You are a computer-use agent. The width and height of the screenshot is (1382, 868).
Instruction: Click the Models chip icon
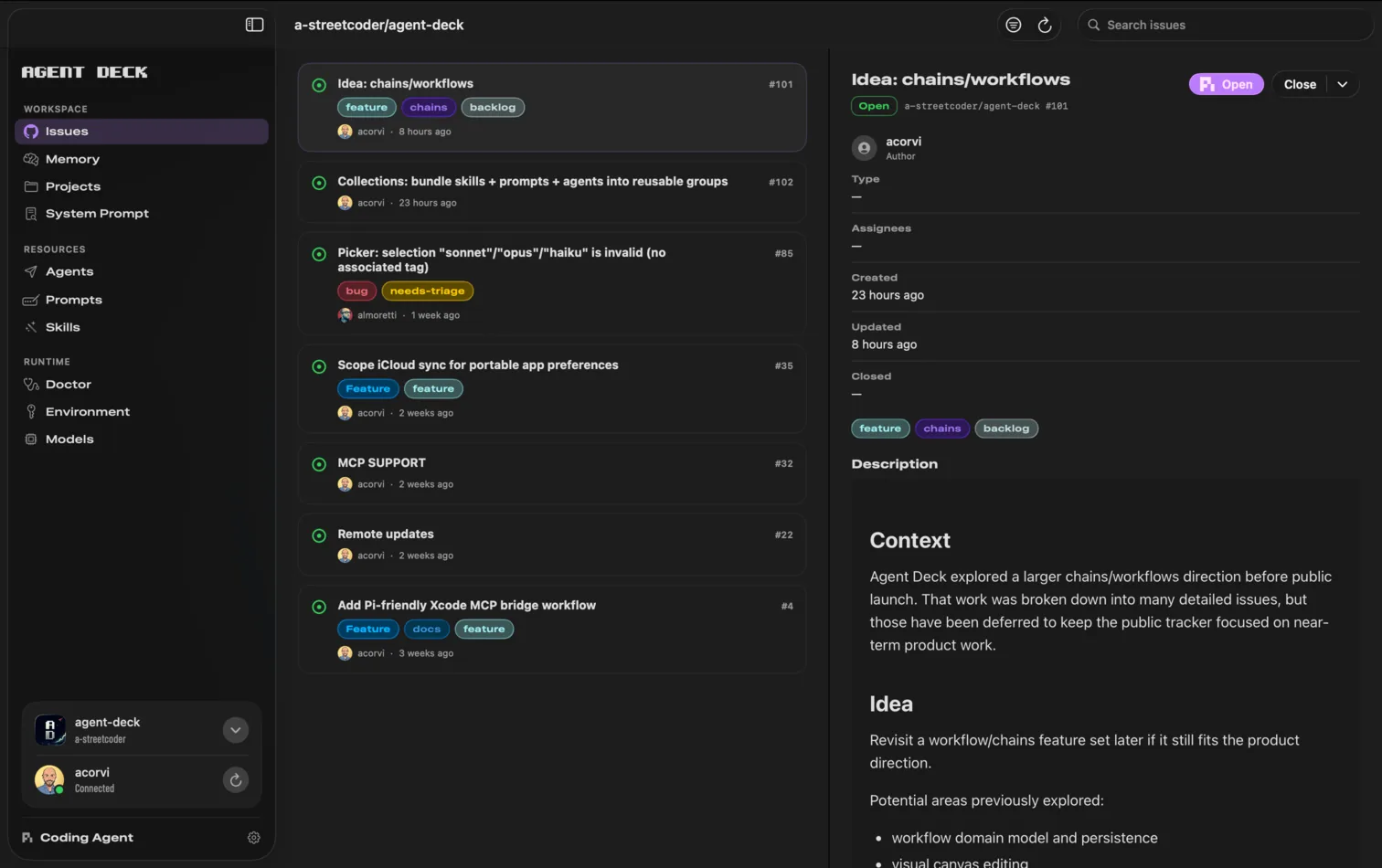(x=31, y=439)
